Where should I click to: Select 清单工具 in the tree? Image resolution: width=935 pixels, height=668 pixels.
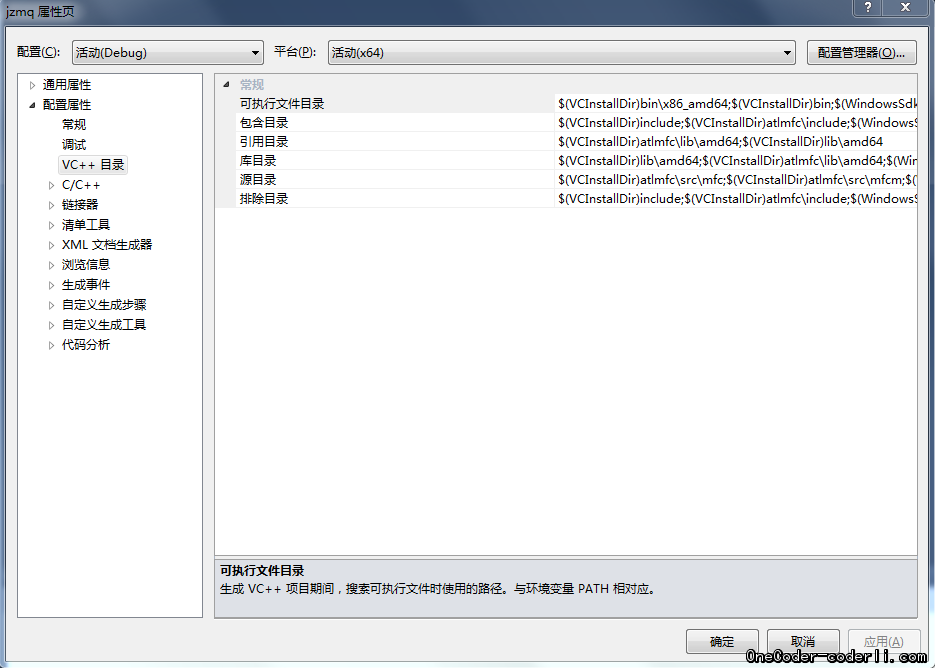click(86, 225)
